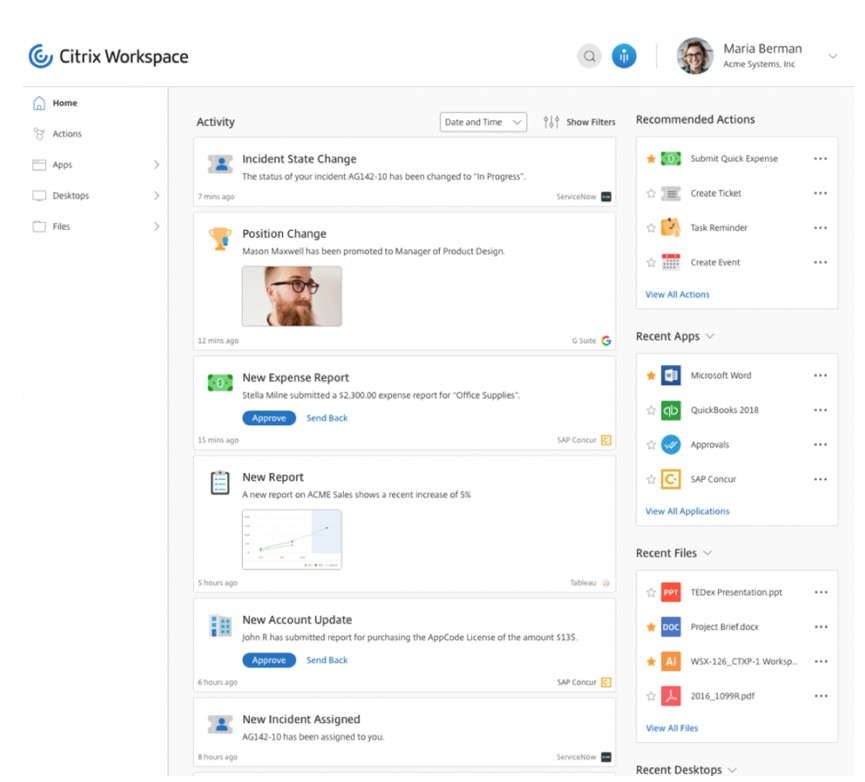Open Maria Berman's profile picture

coord(695,56)
